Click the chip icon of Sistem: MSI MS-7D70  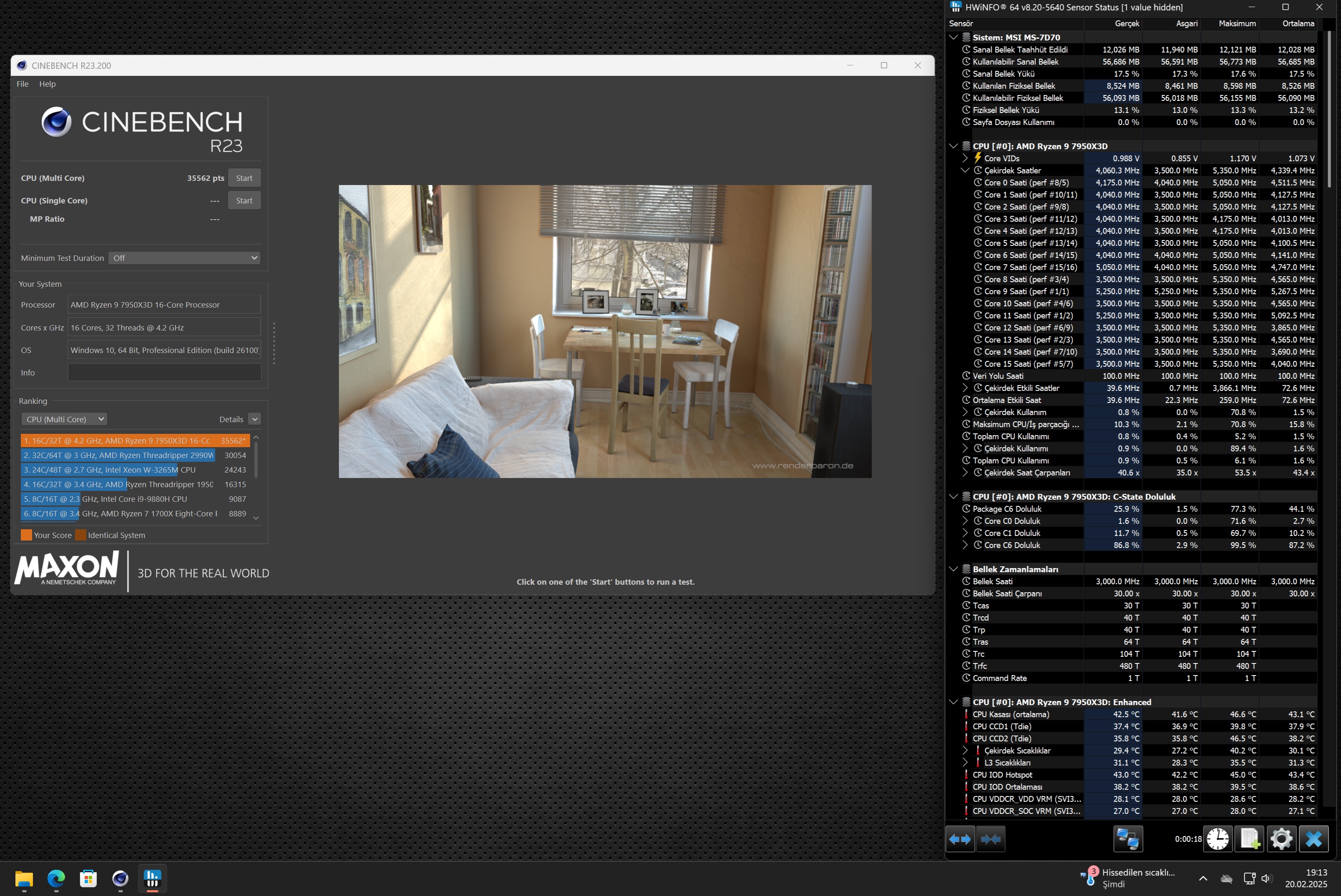click(x=966, y=37)
